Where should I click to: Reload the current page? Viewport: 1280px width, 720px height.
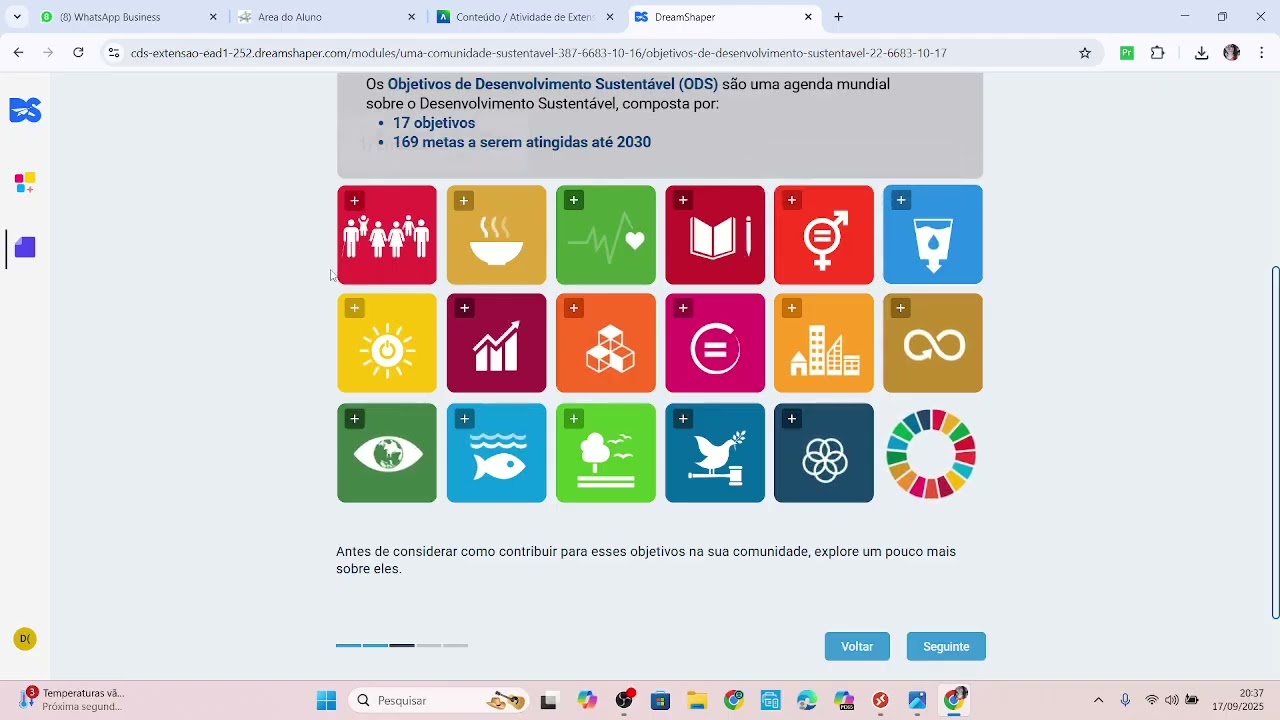point(78,53)
